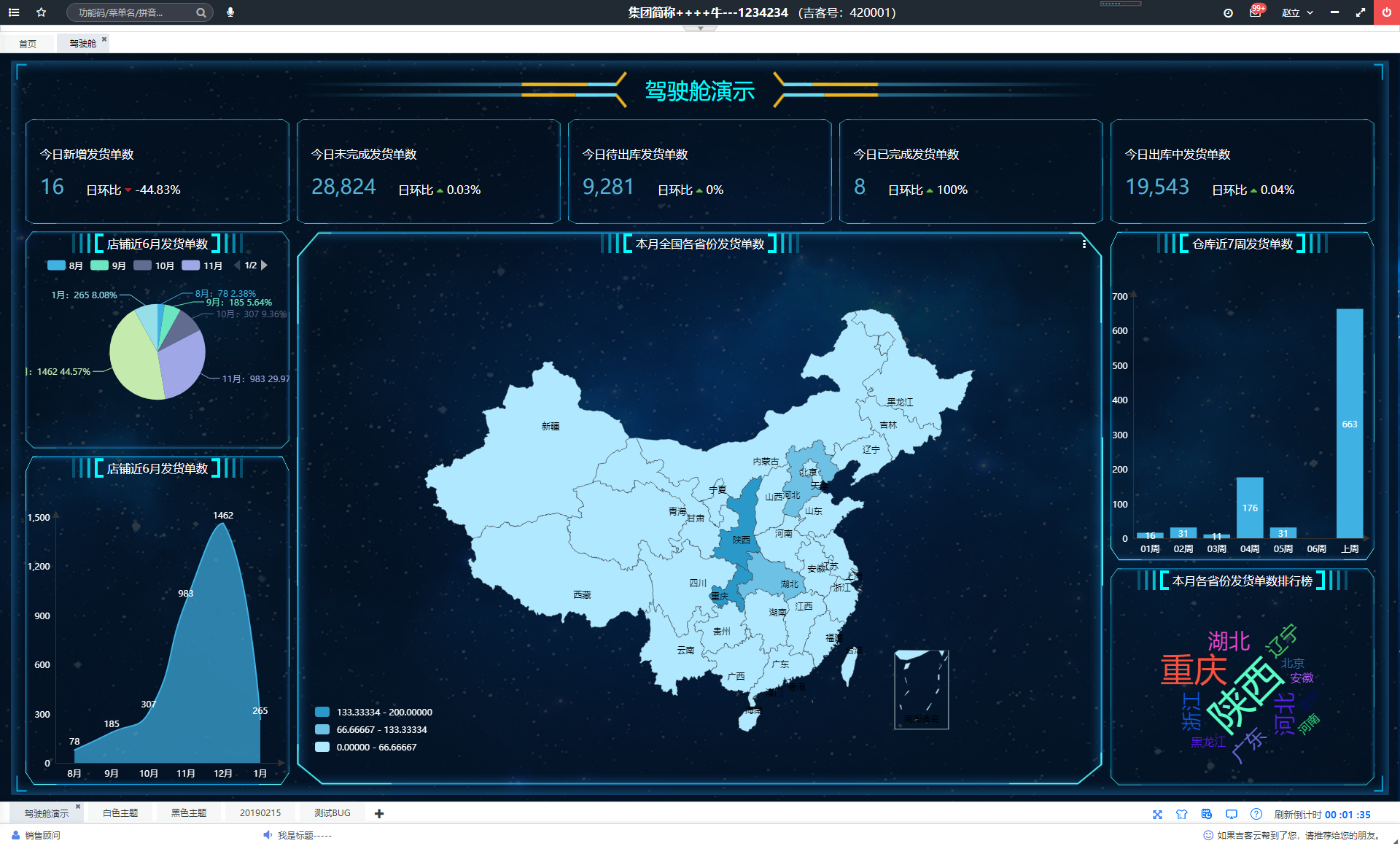This screenshot has width=1400, height=846.
Task: Expand the 赵立 user dropdown
Action: point(1298,12)
